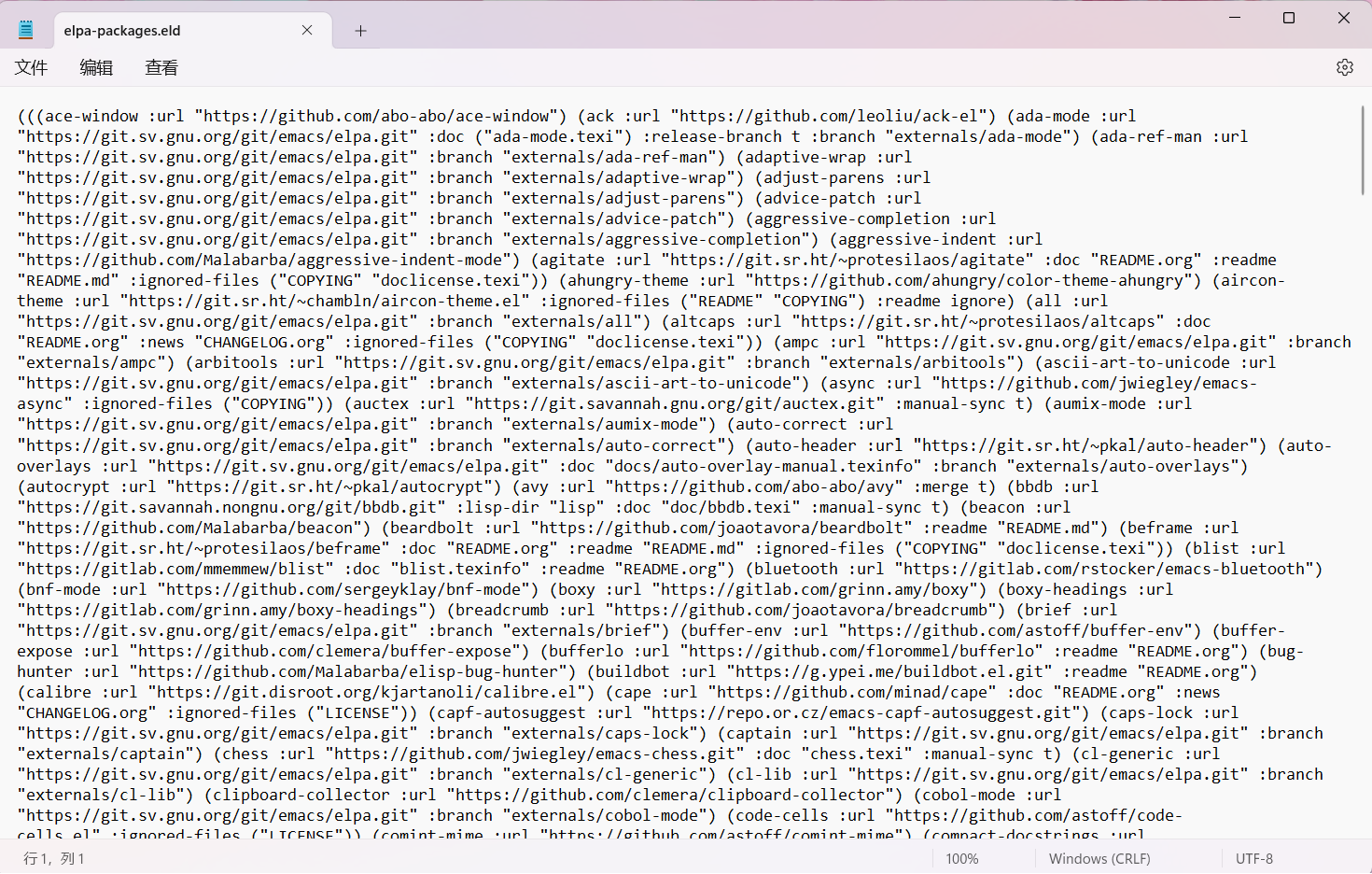Close the elpa-packages.eld tab
1372x874 pixels.
pos(307,30)
